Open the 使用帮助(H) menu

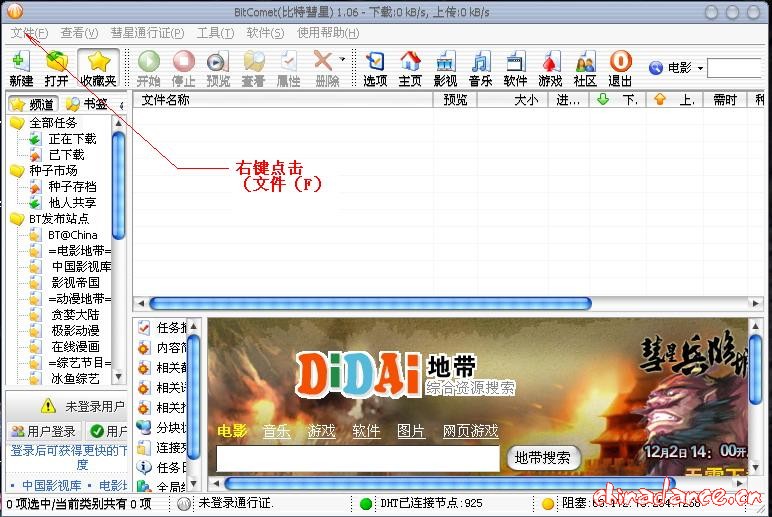pyautogui.click(x=328, y=33)
